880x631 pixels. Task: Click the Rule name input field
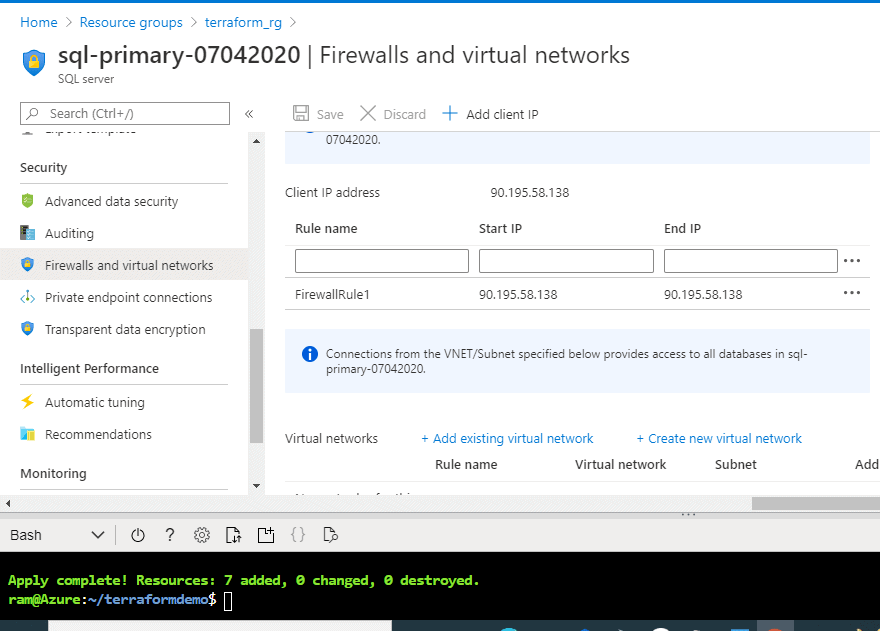coord(381,261)
